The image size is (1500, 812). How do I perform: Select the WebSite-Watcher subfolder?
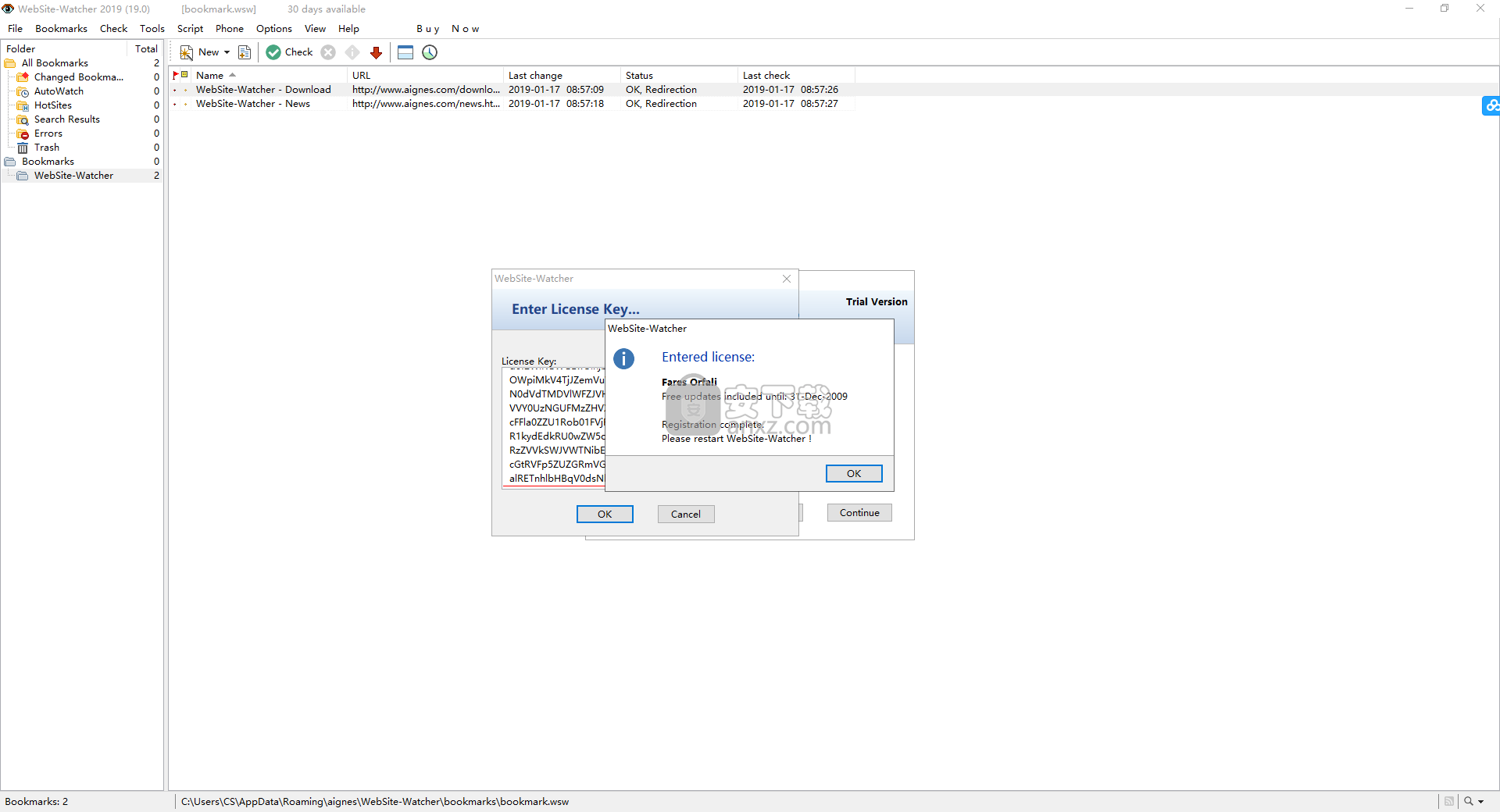(x=73, y=176)
